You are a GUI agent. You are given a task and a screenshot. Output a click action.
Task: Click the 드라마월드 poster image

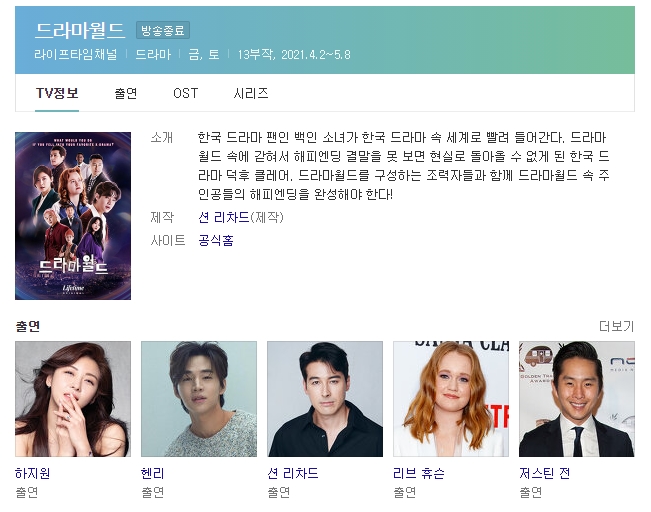(73, 216)
